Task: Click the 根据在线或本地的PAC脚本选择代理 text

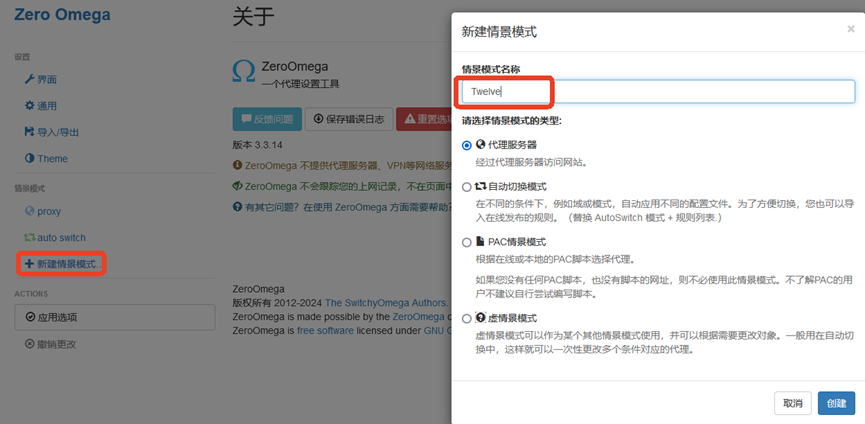Action: click(x=556, y=259)
